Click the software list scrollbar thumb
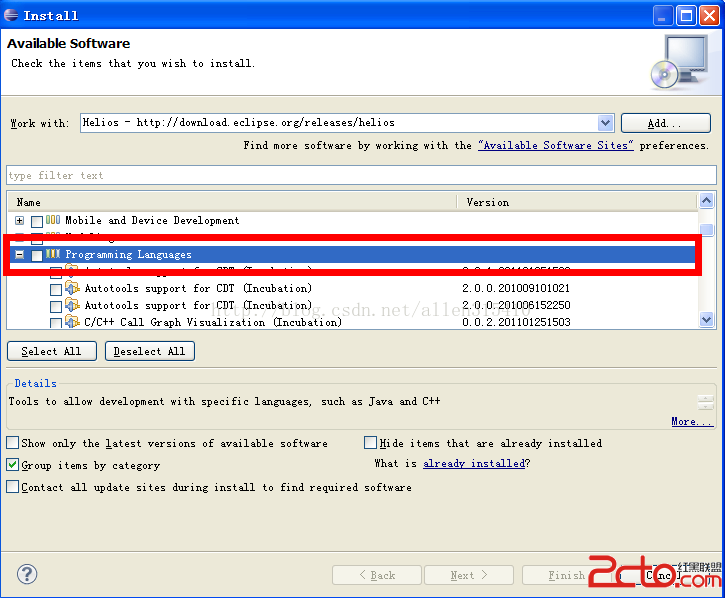Screen dimensions: 725x598 [x=706, y=229]
